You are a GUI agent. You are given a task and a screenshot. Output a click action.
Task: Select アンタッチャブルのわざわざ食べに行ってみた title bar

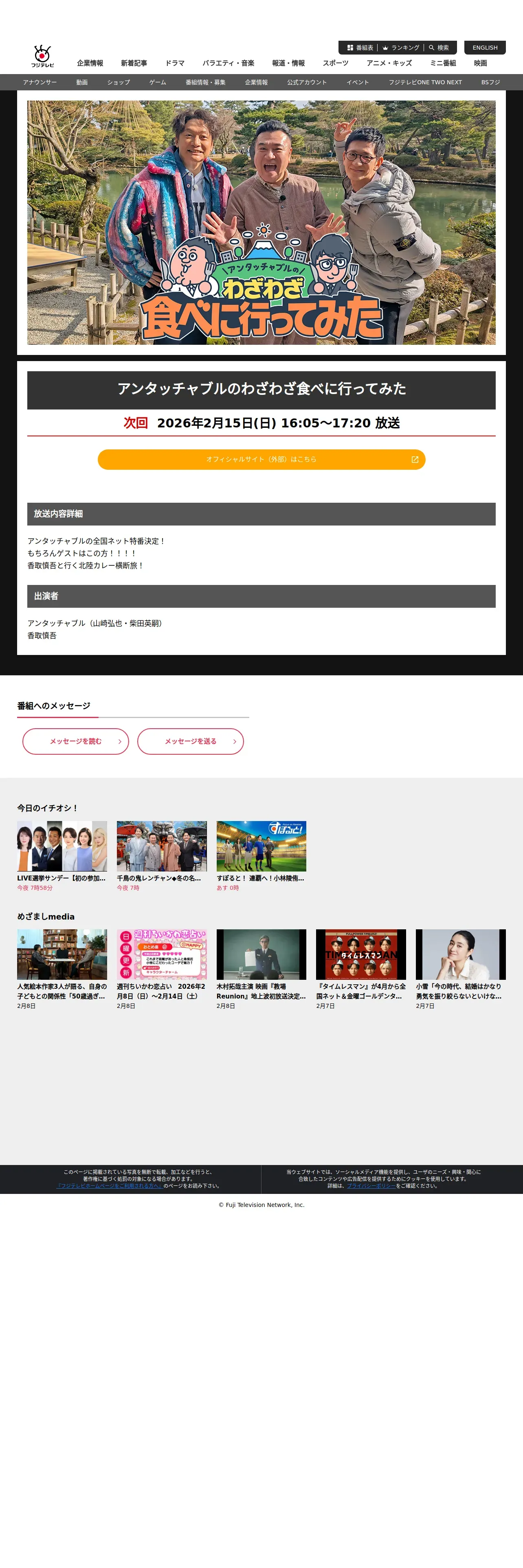coord(261,390)
